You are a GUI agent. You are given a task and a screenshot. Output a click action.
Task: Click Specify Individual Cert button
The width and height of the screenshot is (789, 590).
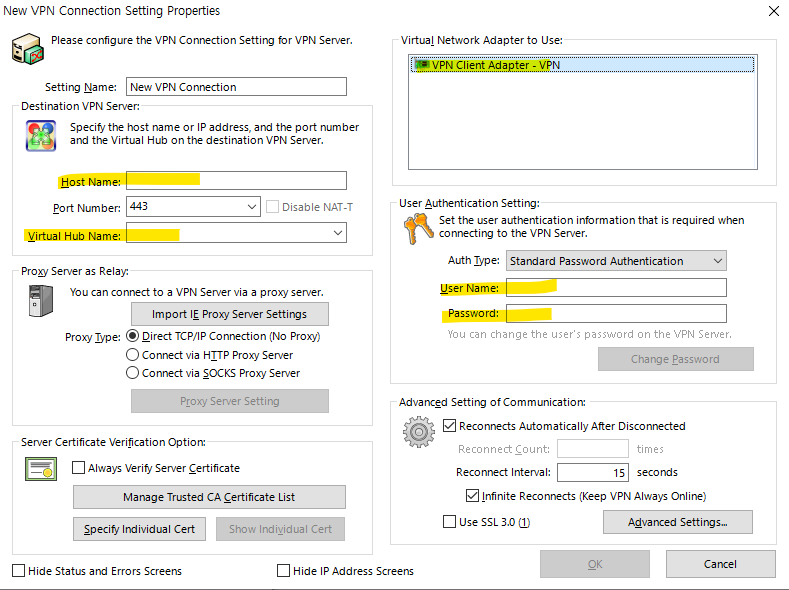[139, 529]
